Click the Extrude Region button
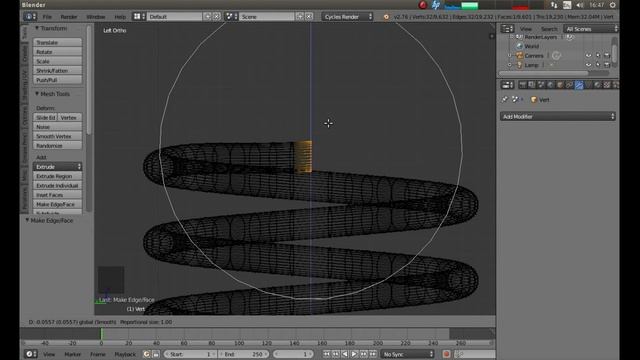 pyautogui.click(x=57, y=176)
